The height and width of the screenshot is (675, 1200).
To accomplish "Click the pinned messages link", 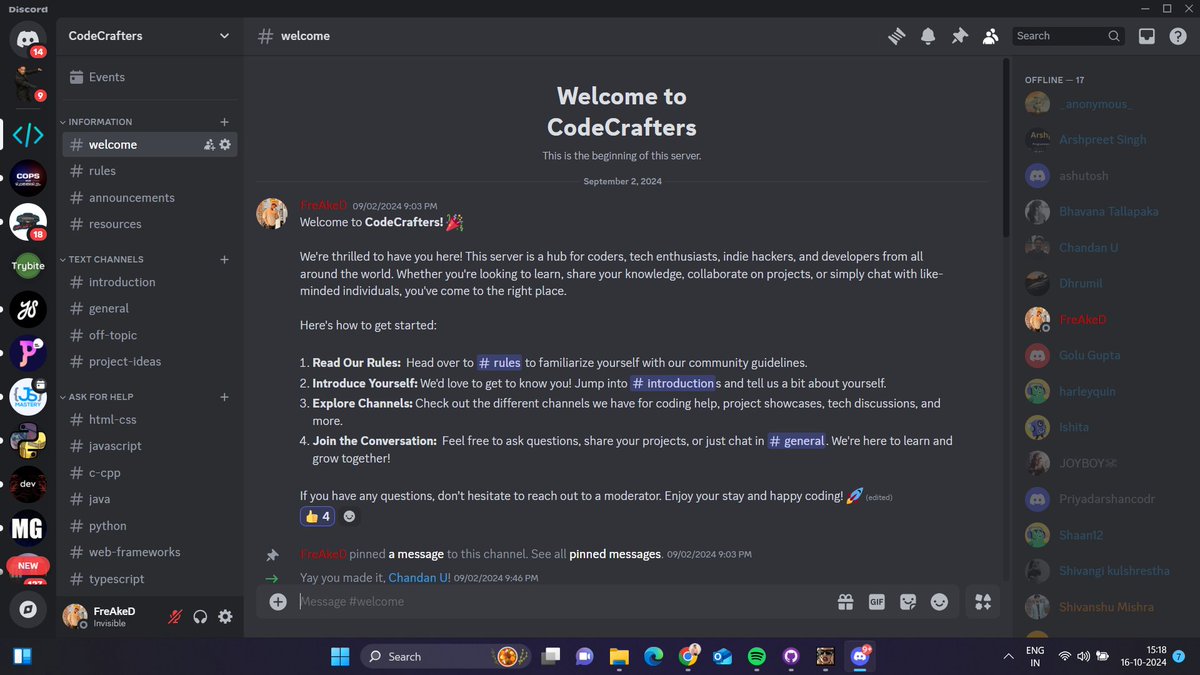I will point(614,554).
